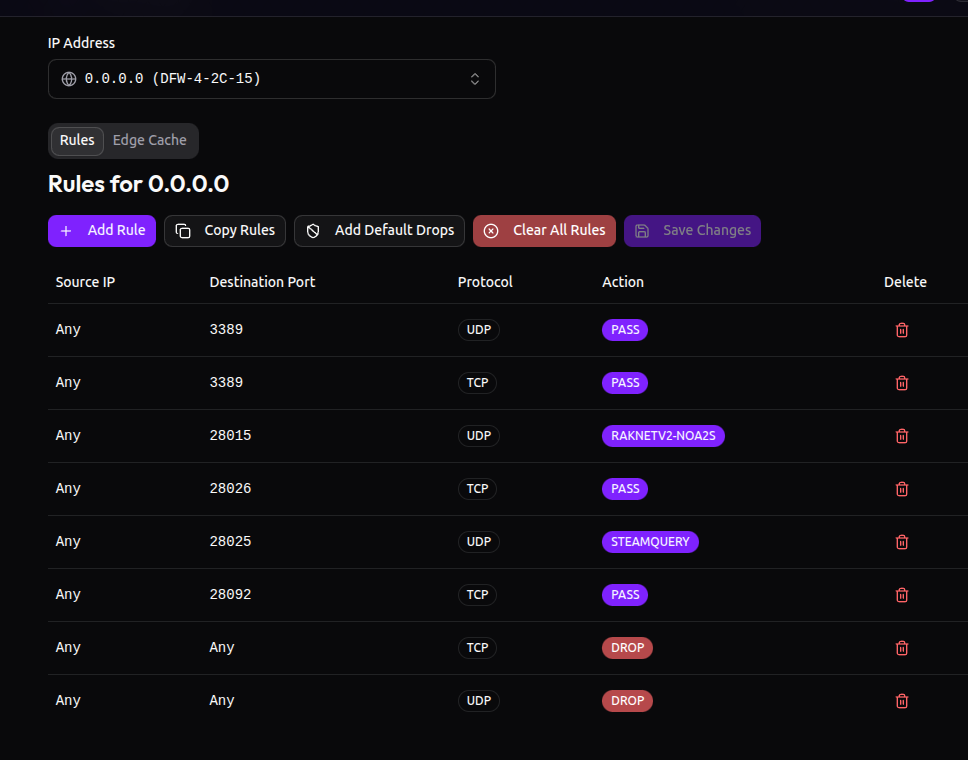
Task: Click the copy icon on Copy Rules
Action: coord(182,230)
